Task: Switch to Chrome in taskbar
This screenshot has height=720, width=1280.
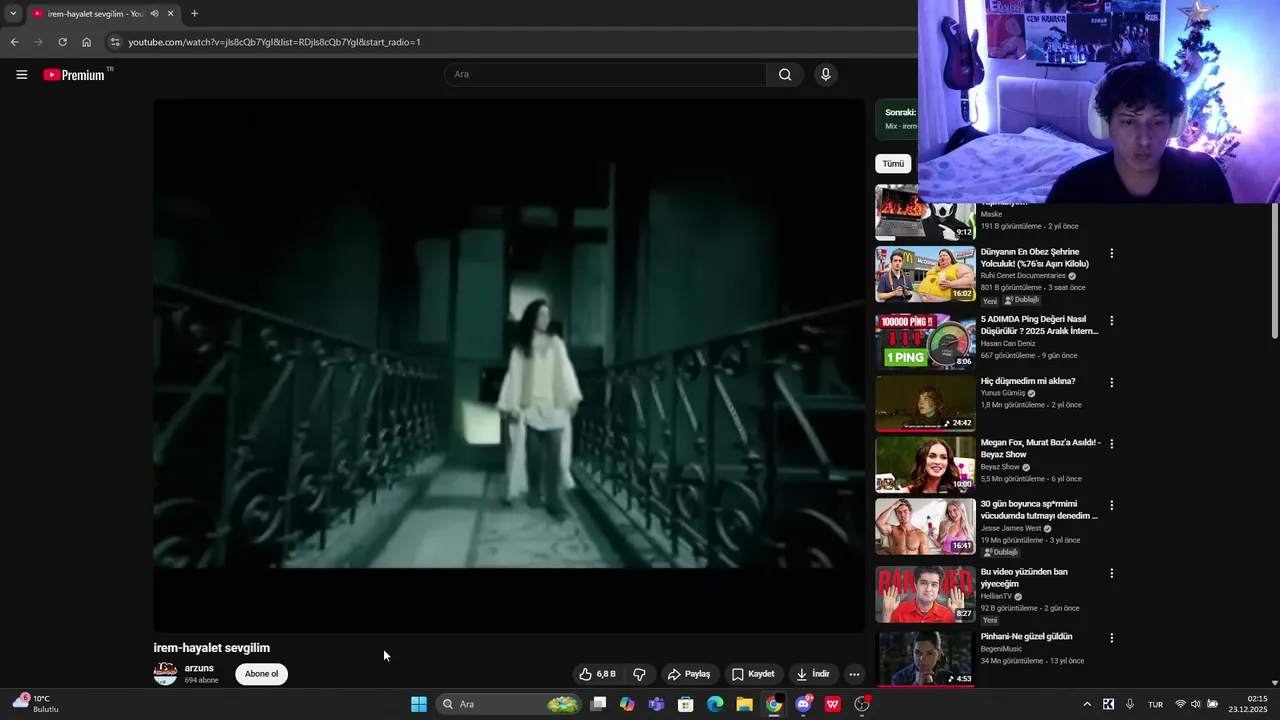Action: [x=774, y=704]
